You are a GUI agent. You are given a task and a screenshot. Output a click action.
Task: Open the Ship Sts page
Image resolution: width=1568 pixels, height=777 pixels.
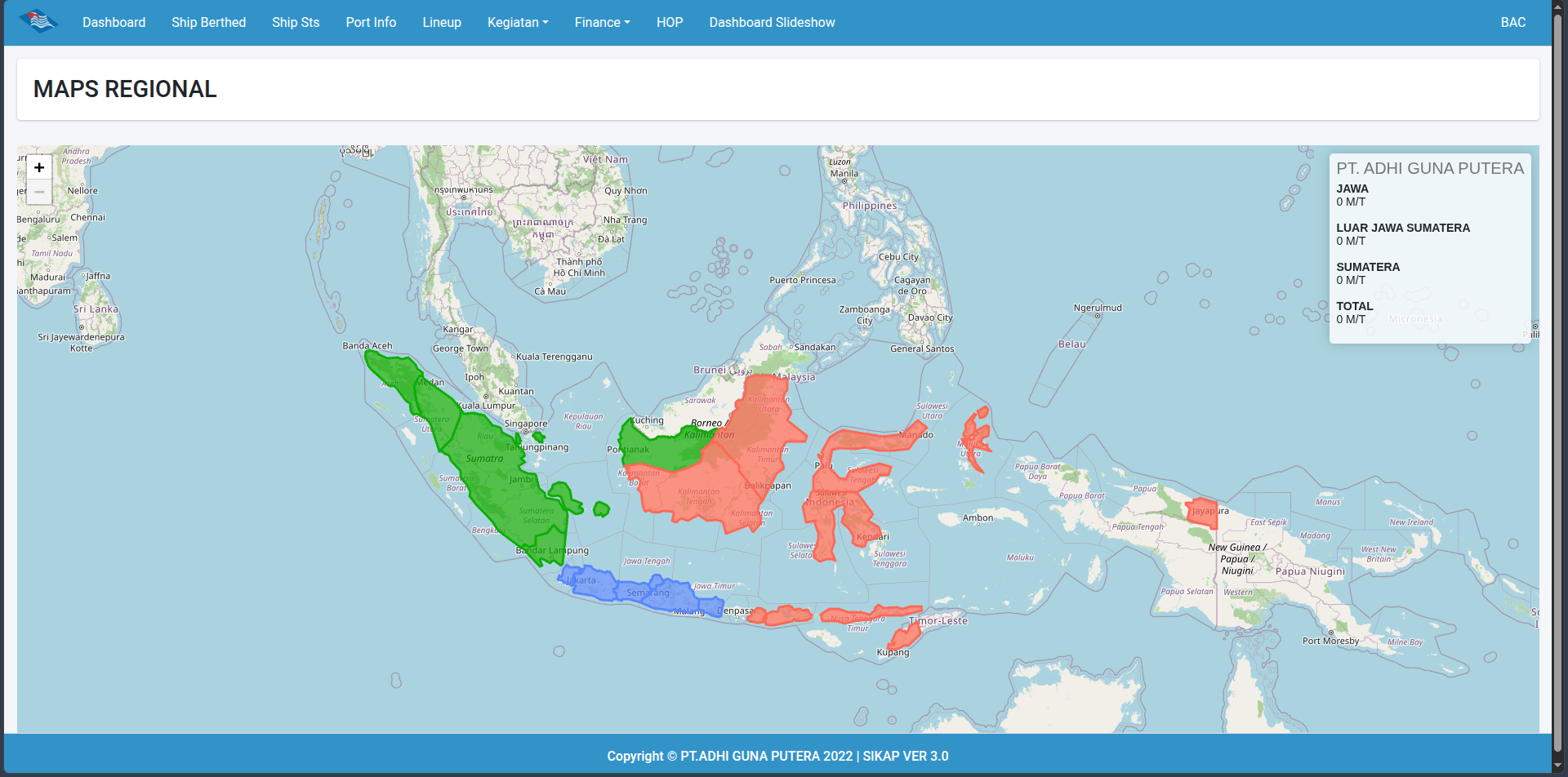(296, 22)
